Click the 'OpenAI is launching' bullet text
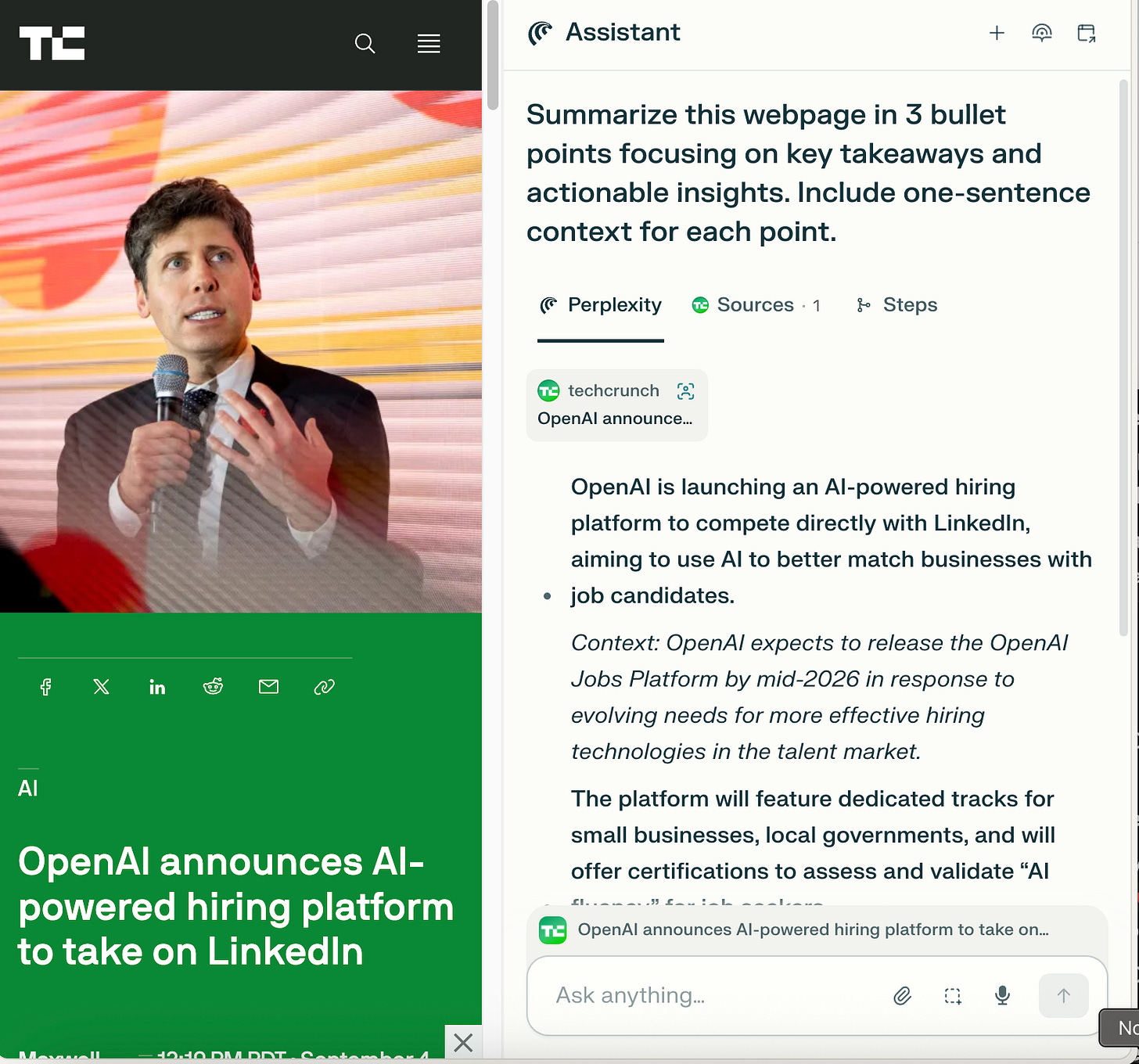 tap(831, 541)
